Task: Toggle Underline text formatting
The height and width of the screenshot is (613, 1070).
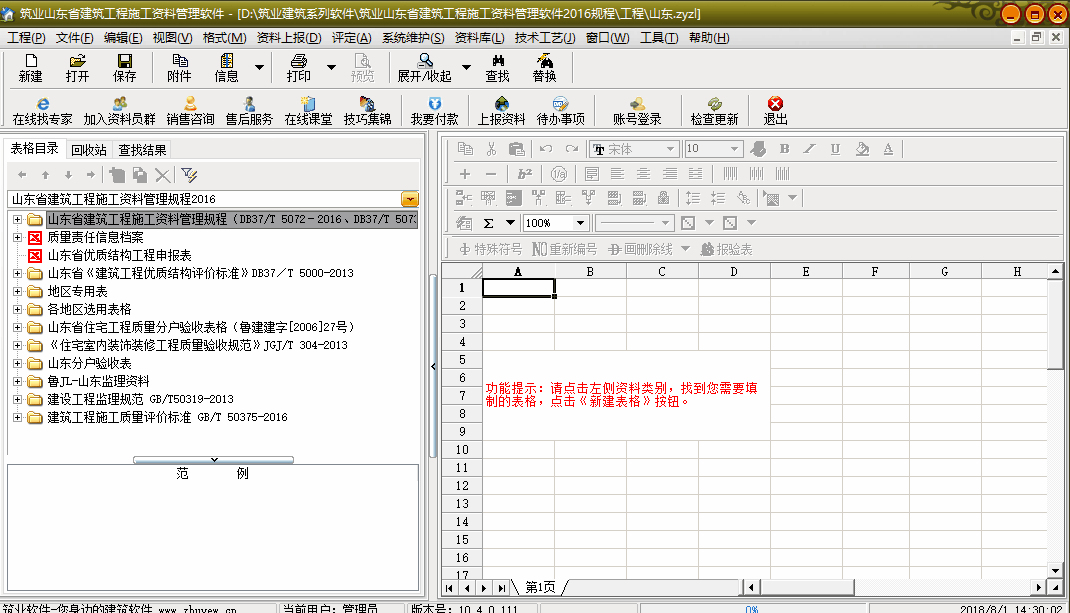Action: click(x=835, y=149)
